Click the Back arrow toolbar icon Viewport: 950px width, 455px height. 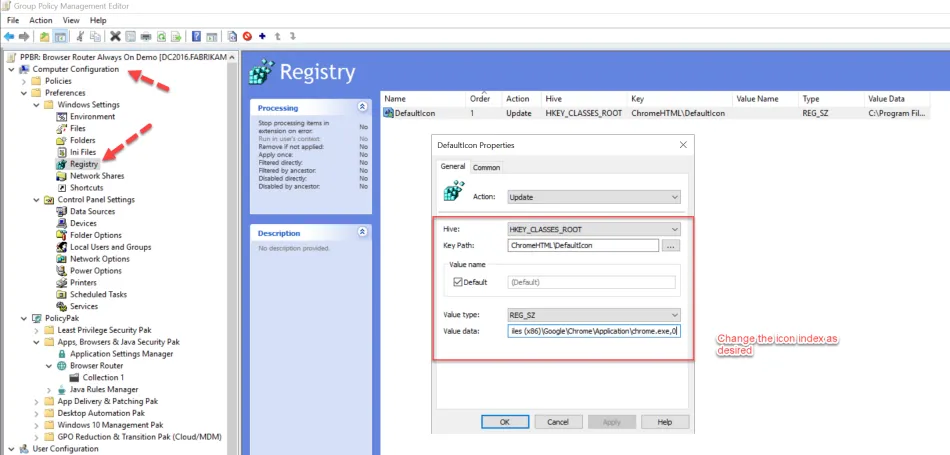tap(9, 36)
